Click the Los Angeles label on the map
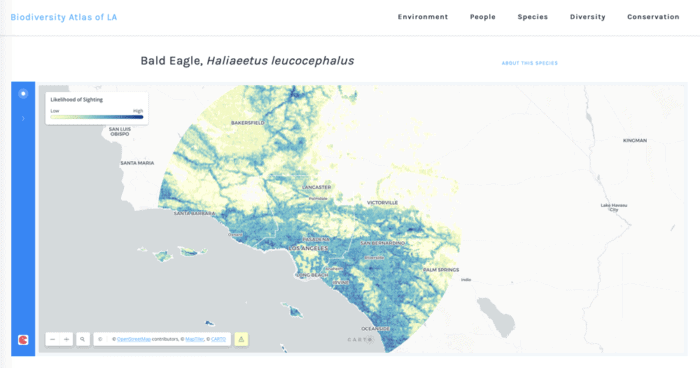 pyautogui.click(x=308, y=248)
